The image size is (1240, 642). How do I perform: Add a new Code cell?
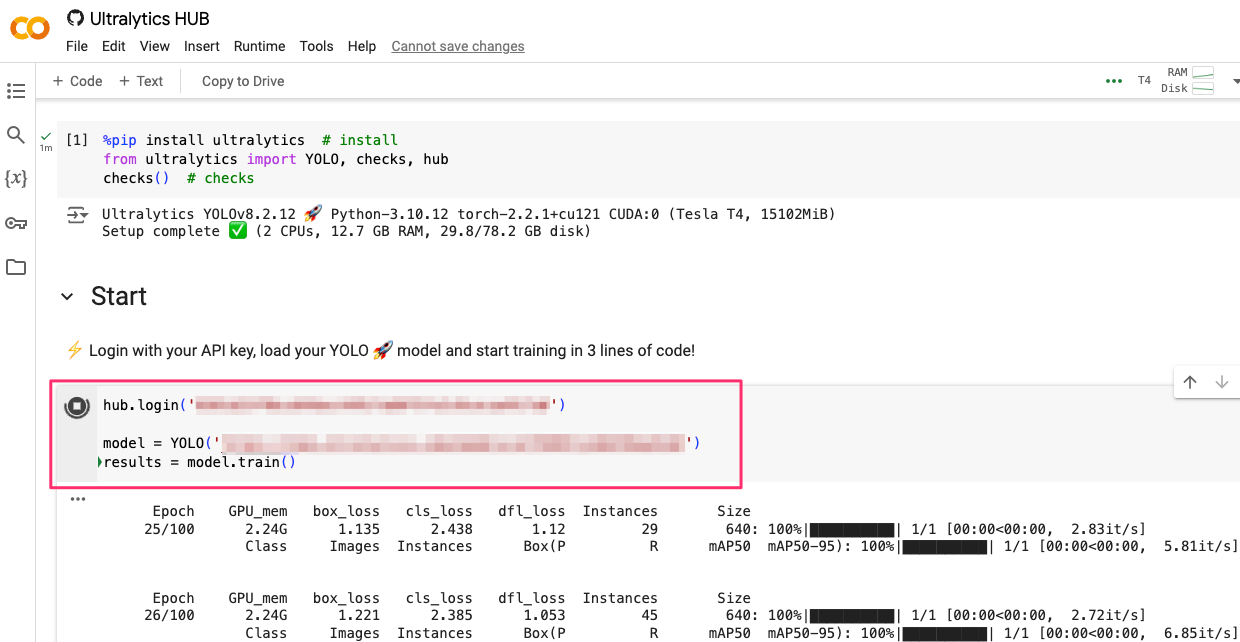point(77,81)
